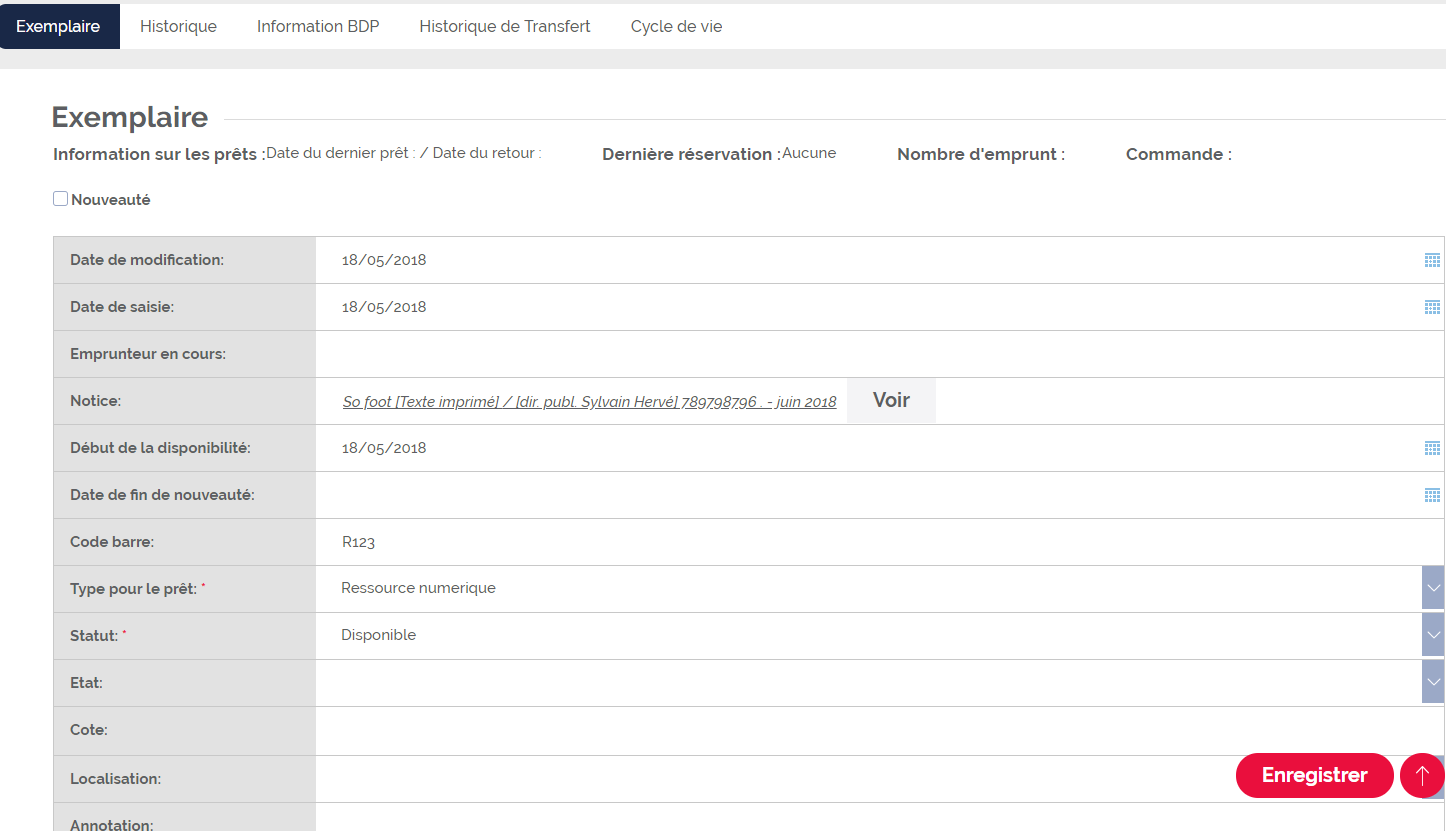Tick the Nouveauté checkbox
Screen dimensions: 1446x831
tap(60, 199)
